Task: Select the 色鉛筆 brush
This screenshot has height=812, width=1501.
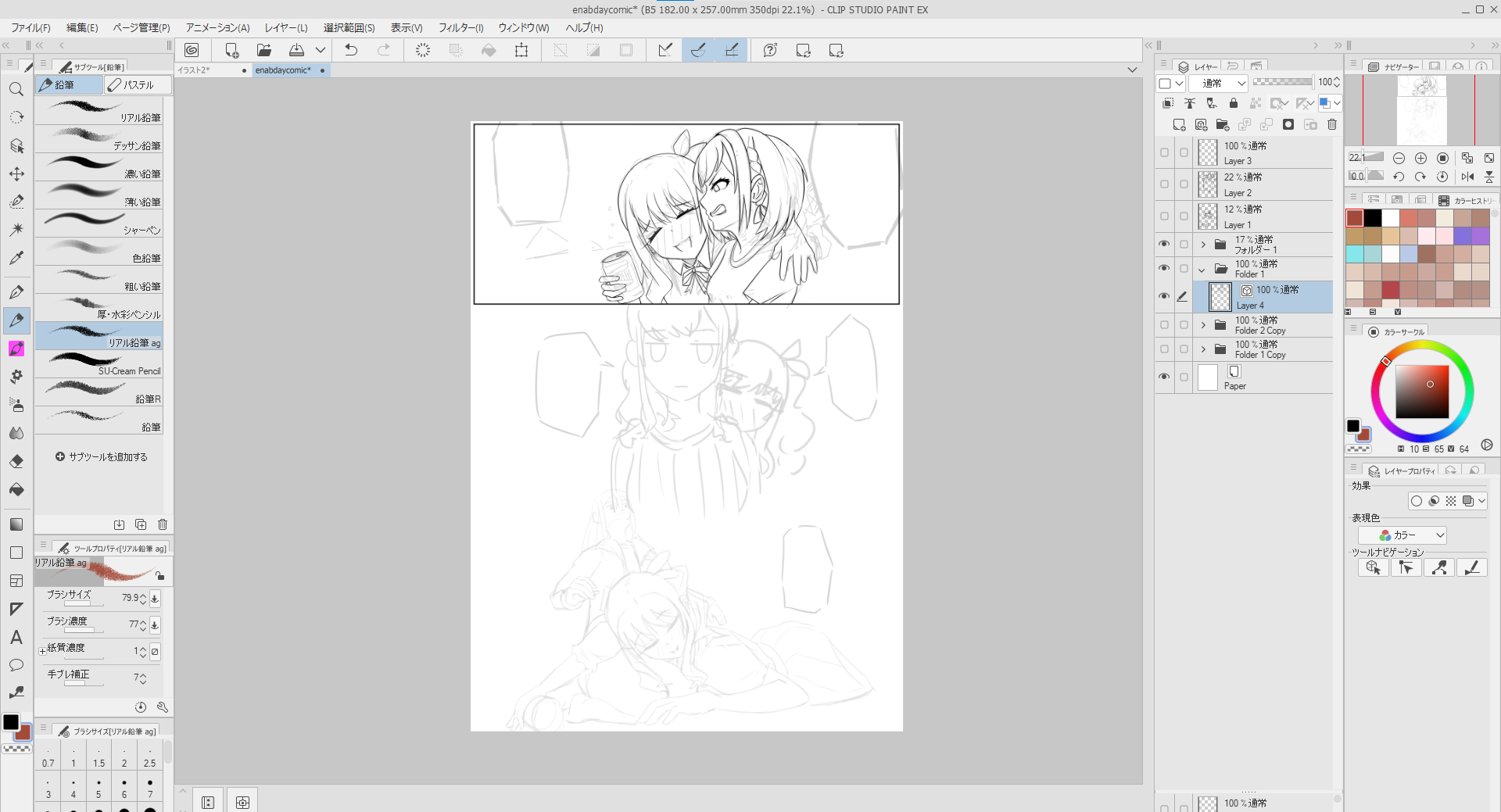Action: [x=99, y=252]
